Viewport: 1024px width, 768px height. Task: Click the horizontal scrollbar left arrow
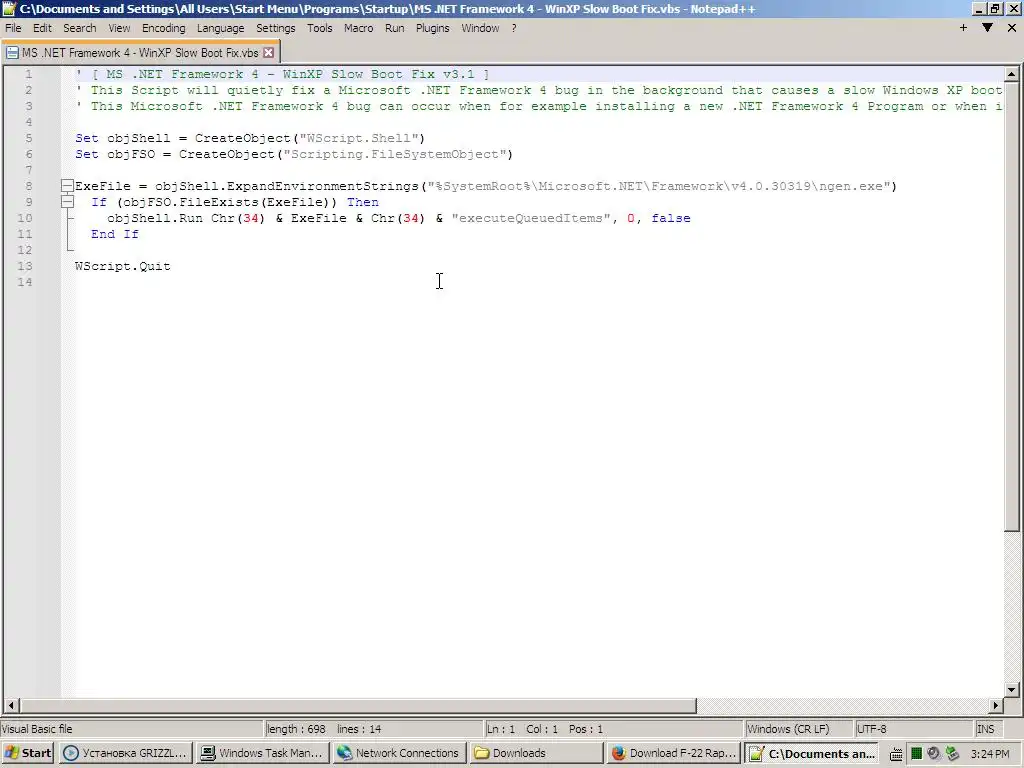pos(11,705)
